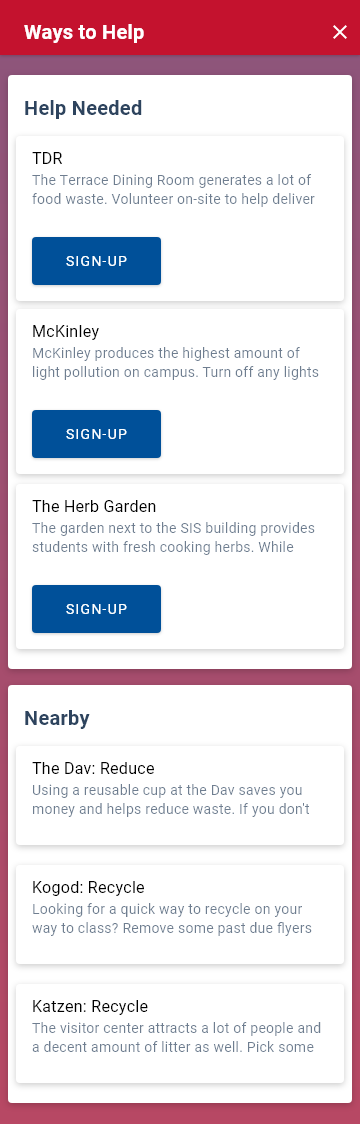Screen dimensions: 360x1124
Task: Open the Katzen visitor center litter description
Action: tap(176, 1038)
